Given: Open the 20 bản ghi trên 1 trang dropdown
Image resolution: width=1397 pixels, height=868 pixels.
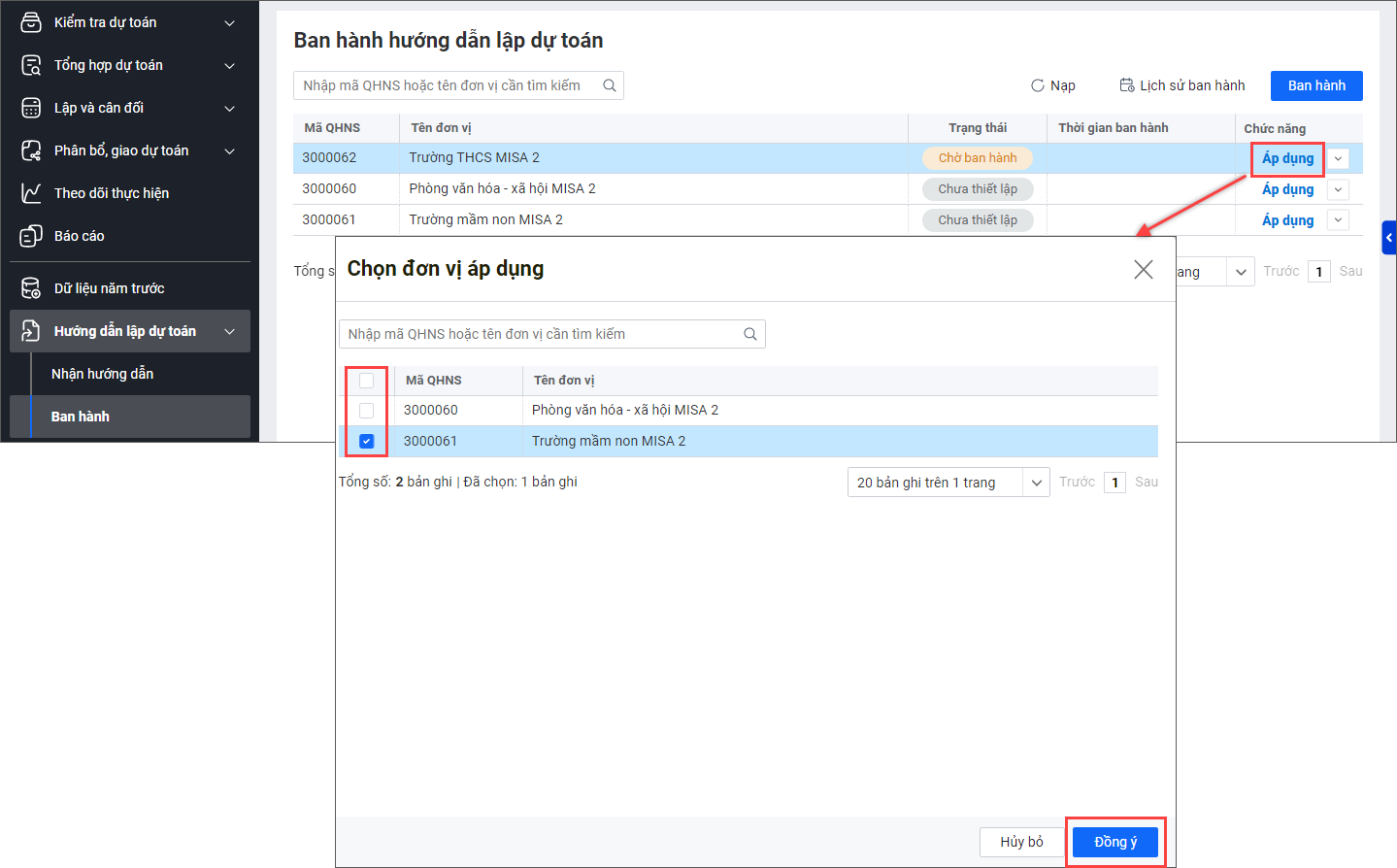Looking at the screenshot, I should click(x=948, y=483).
